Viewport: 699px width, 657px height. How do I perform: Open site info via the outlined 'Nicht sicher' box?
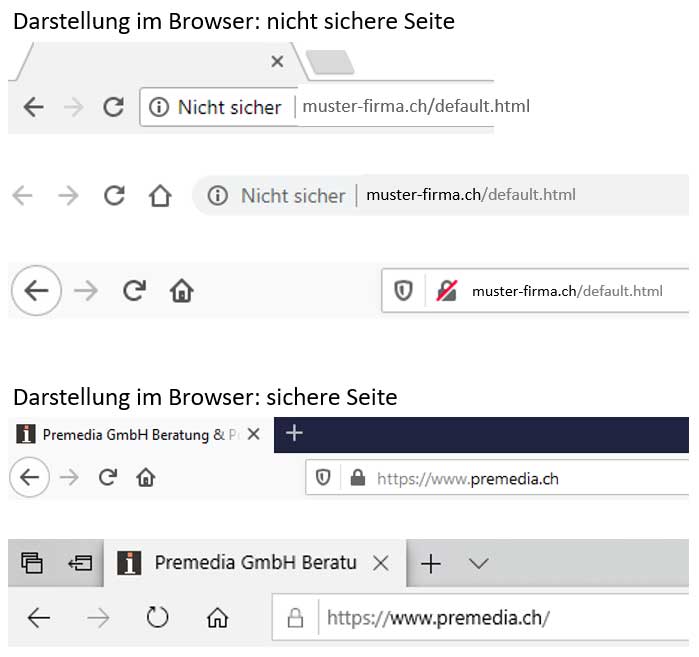click(216, 107)
